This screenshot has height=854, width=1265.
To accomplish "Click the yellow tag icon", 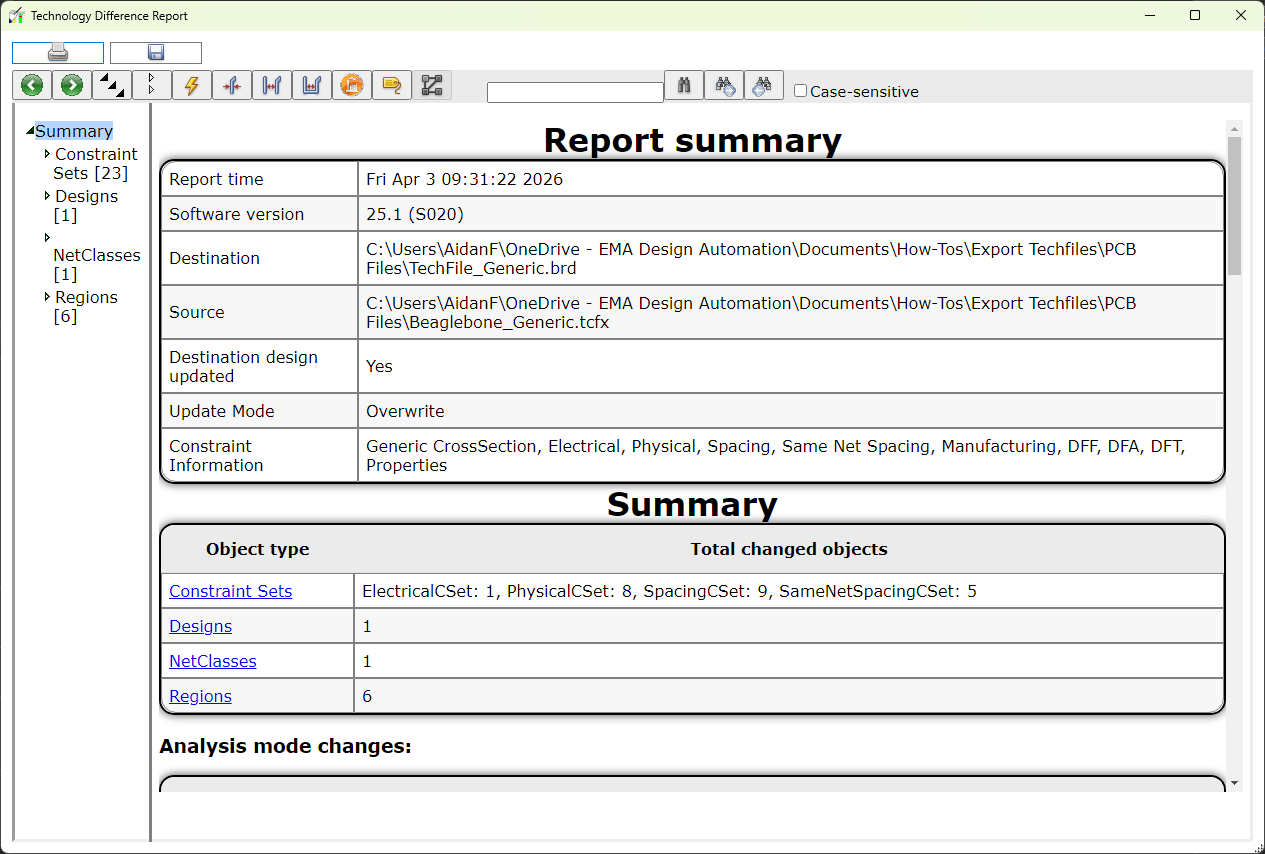I will click(x=391, y=86).
